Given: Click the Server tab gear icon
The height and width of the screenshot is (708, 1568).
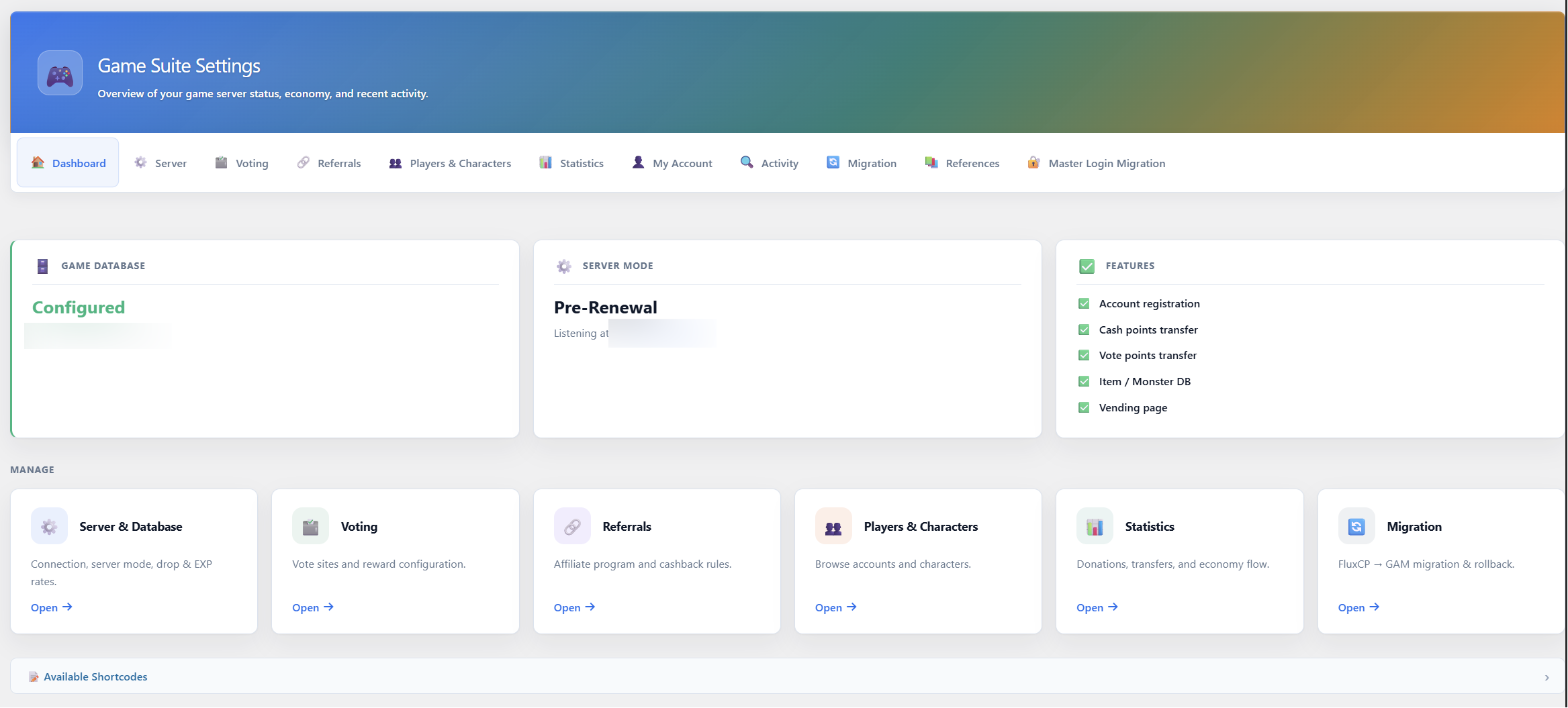Looking at the screenshot, I should [x=140, y=162].
